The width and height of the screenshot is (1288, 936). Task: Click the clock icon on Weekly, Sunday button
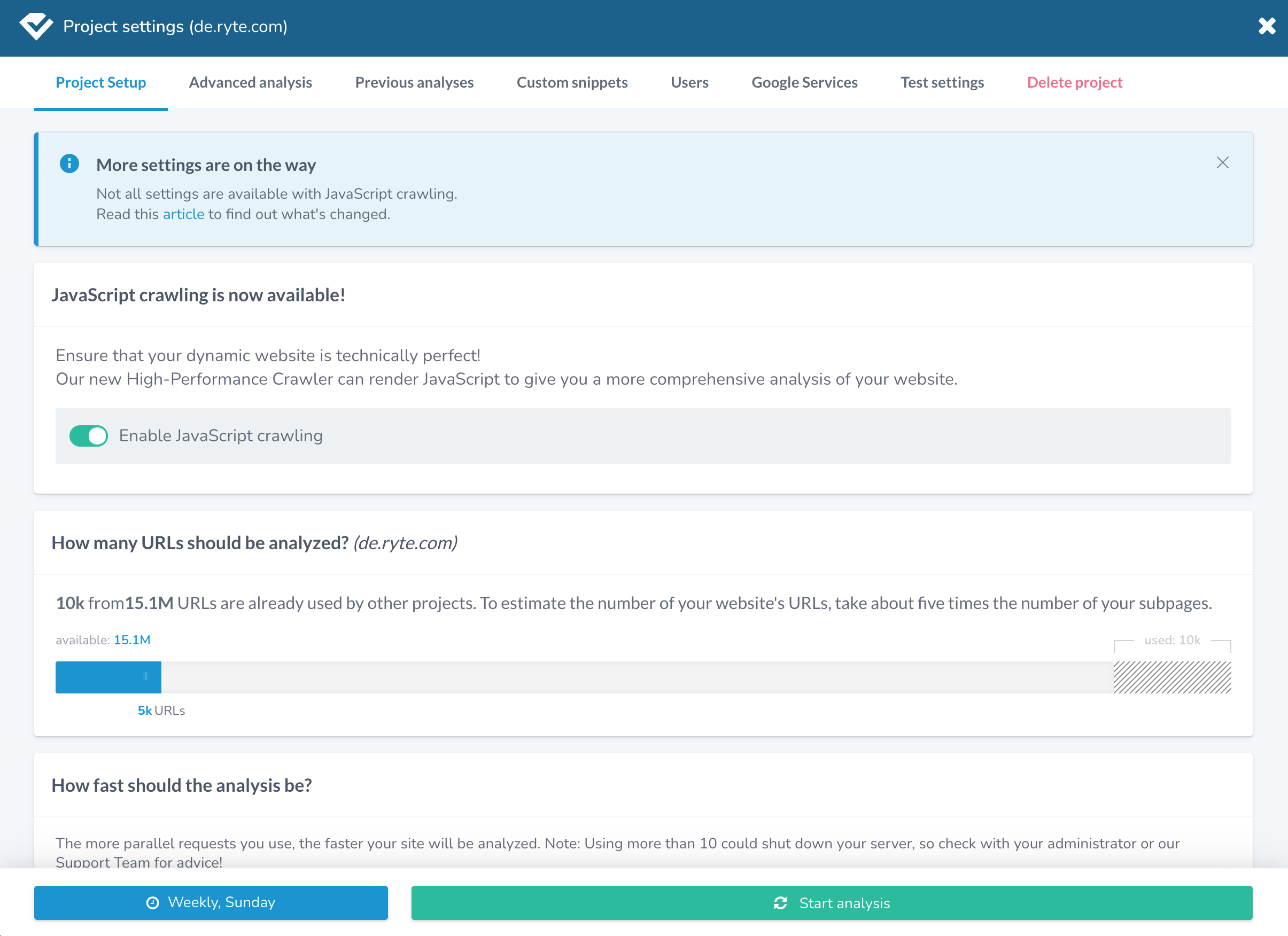pos(153,902)
